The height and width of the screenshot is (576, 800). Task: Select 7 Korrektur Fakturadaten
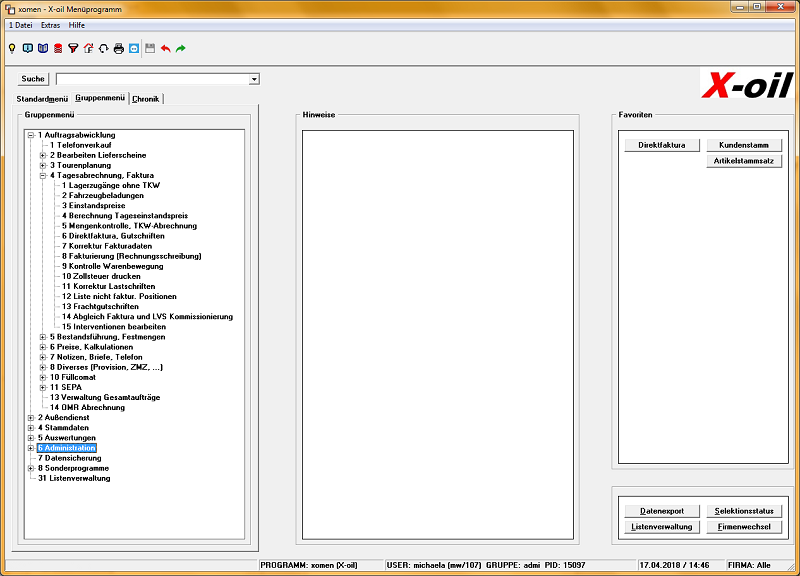tap(107, 246)
